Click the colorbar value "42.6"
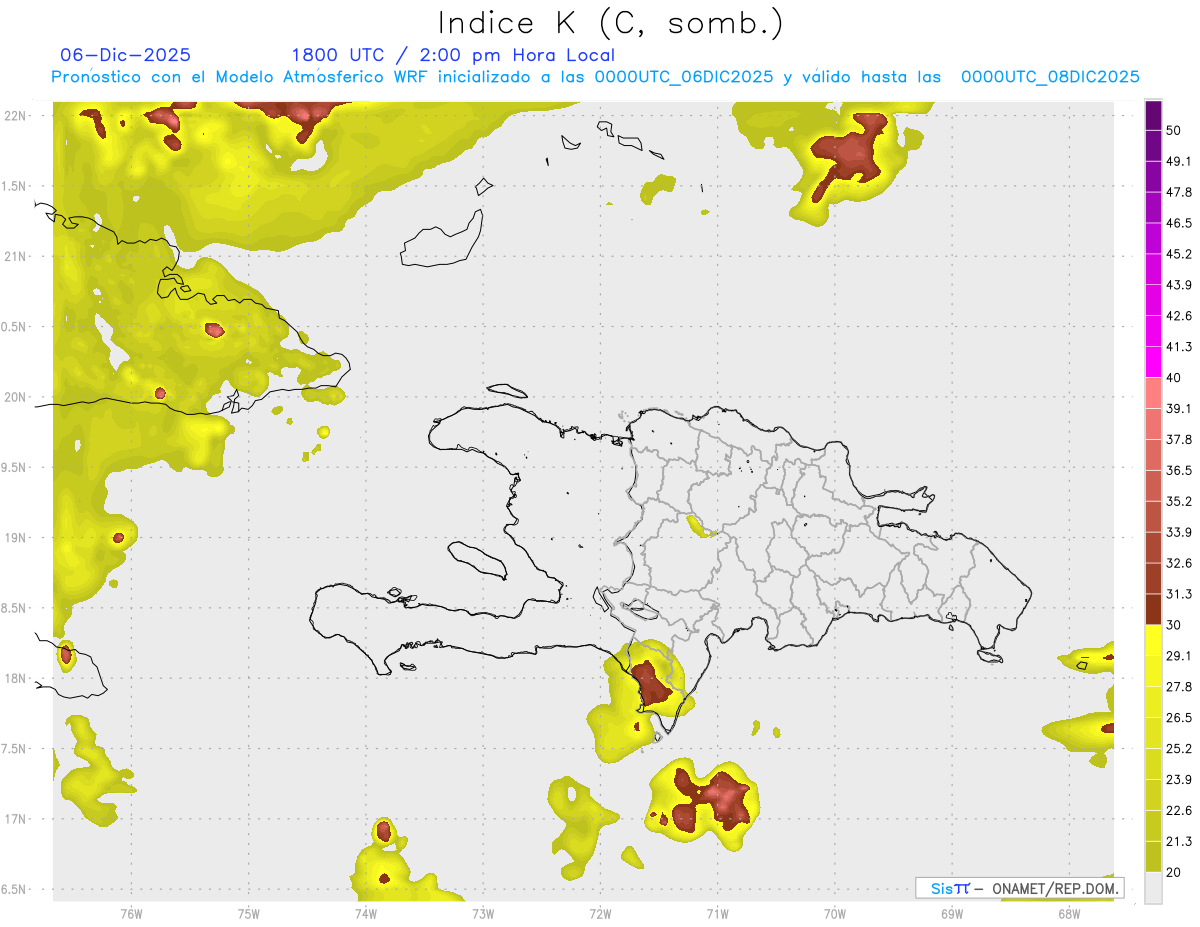 (1179, 316)
